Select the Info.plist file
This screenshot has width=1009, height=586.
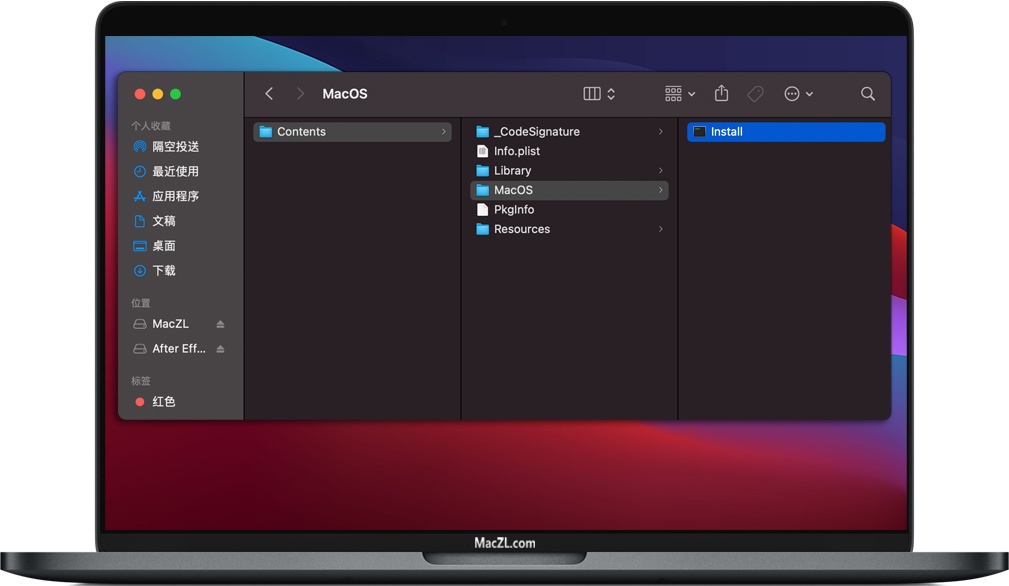point(516,151)
